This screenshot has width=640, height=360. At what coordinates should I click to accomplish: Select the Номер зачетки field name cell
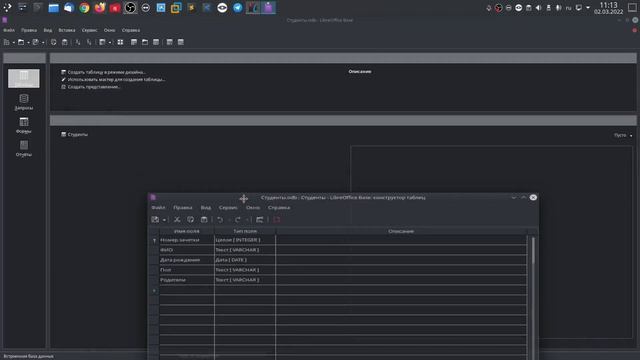tap(187, 240)
